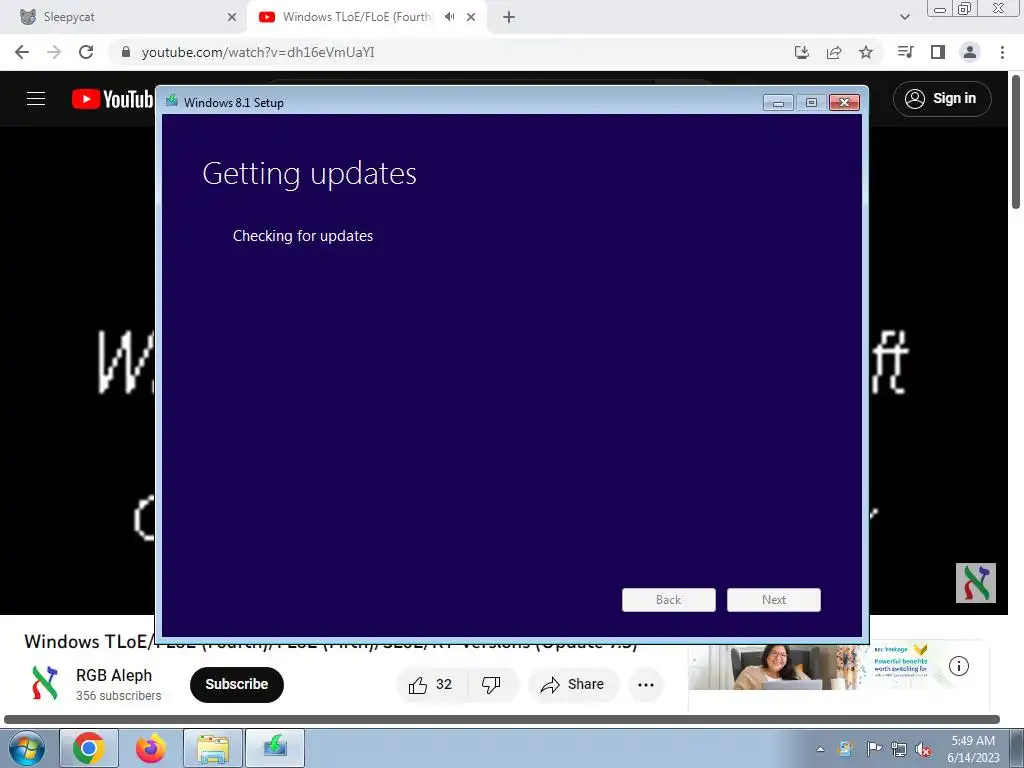The width and height of the screenshot is (1024, 768).
Task: Click the Windows 8.1 Setup title bar icon
Action: tap(172, 101)
